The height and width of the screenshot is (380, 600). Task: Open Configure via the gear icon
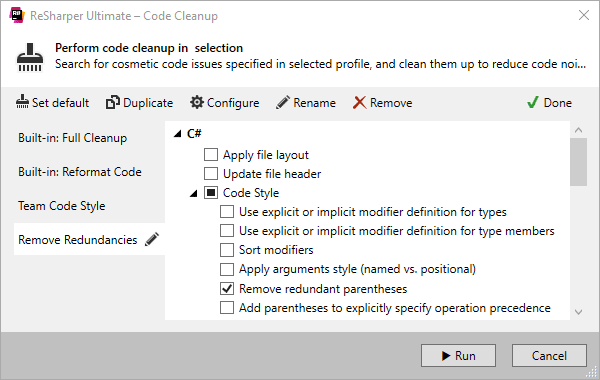197,102
